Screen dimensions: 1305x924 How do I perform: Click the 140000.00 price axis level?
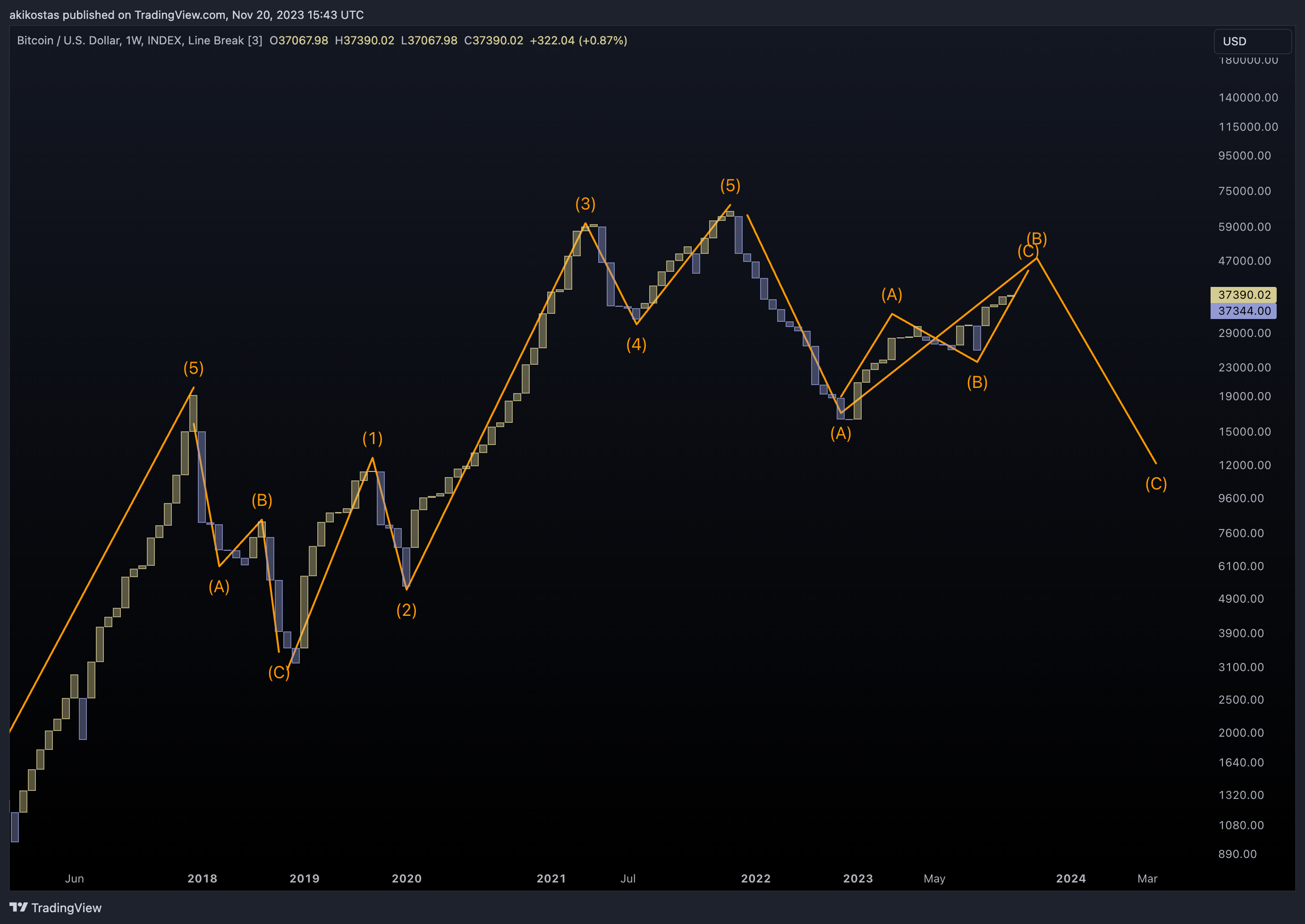[1248, 97]
